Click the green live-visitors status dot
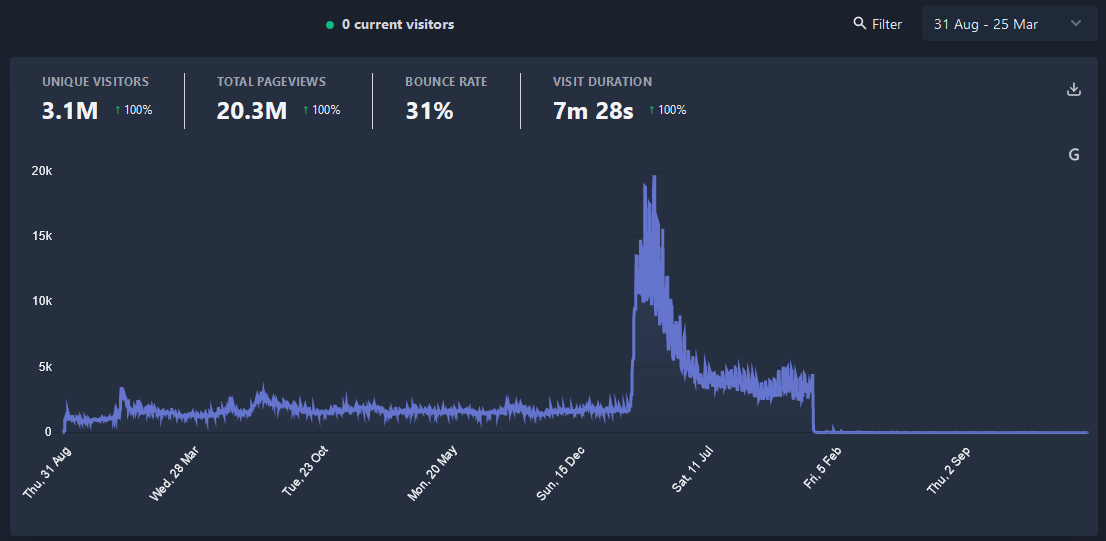The image size is (1106, 541). (329, 25)
